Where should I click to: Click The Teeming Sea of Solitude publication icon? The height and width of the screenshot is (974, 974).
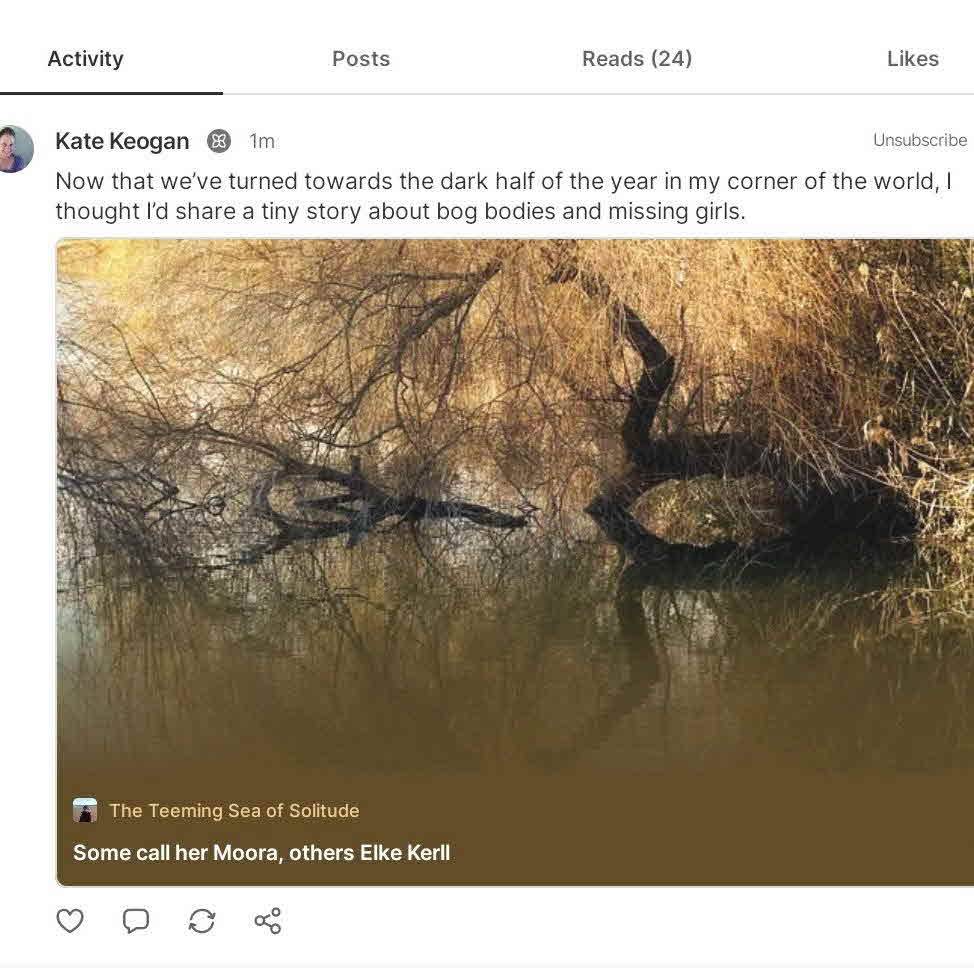85,810
